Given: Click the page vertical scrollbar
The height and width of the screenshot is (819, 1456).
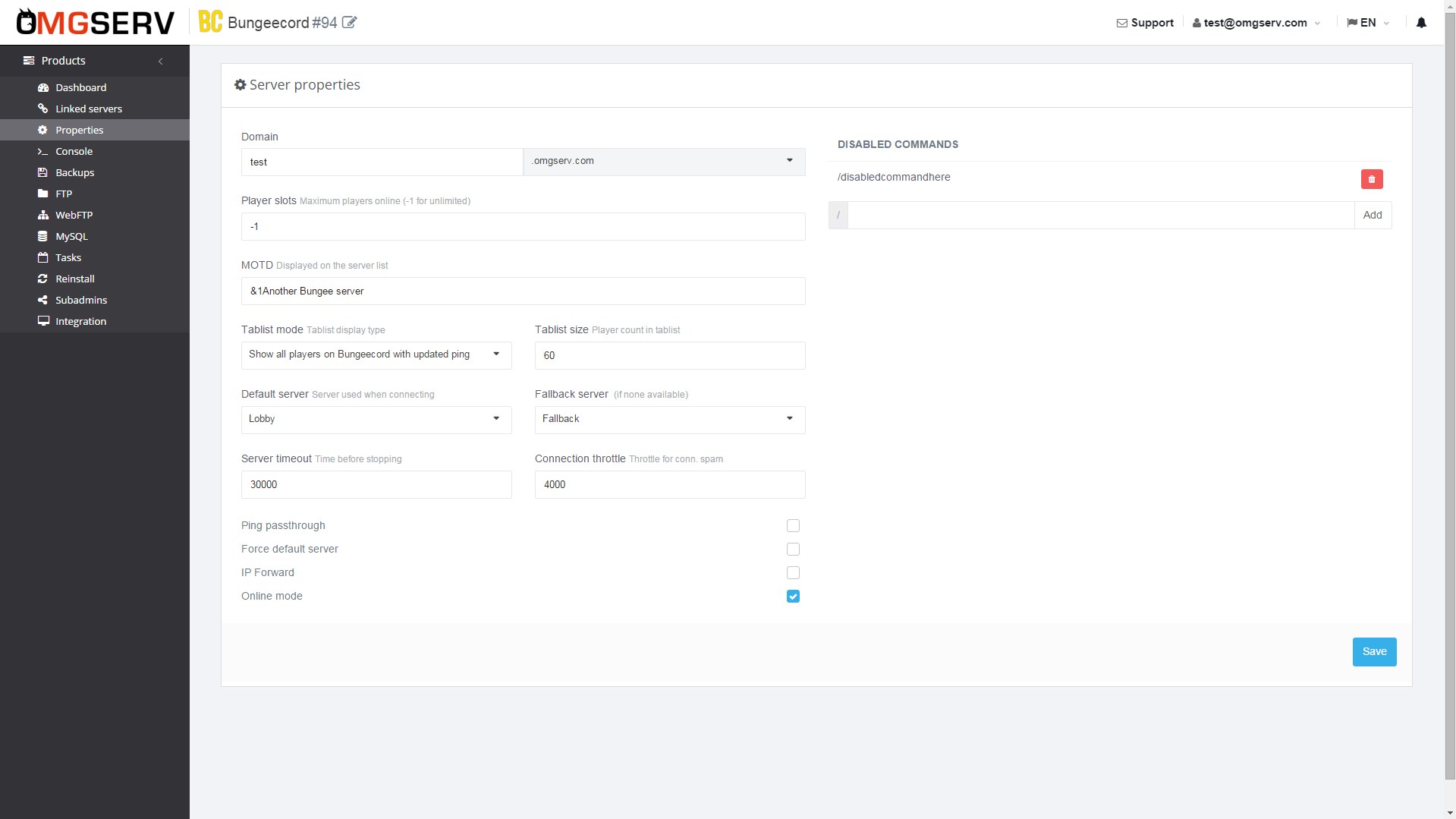Looking at the screenshot, I should pos(1450,395).
